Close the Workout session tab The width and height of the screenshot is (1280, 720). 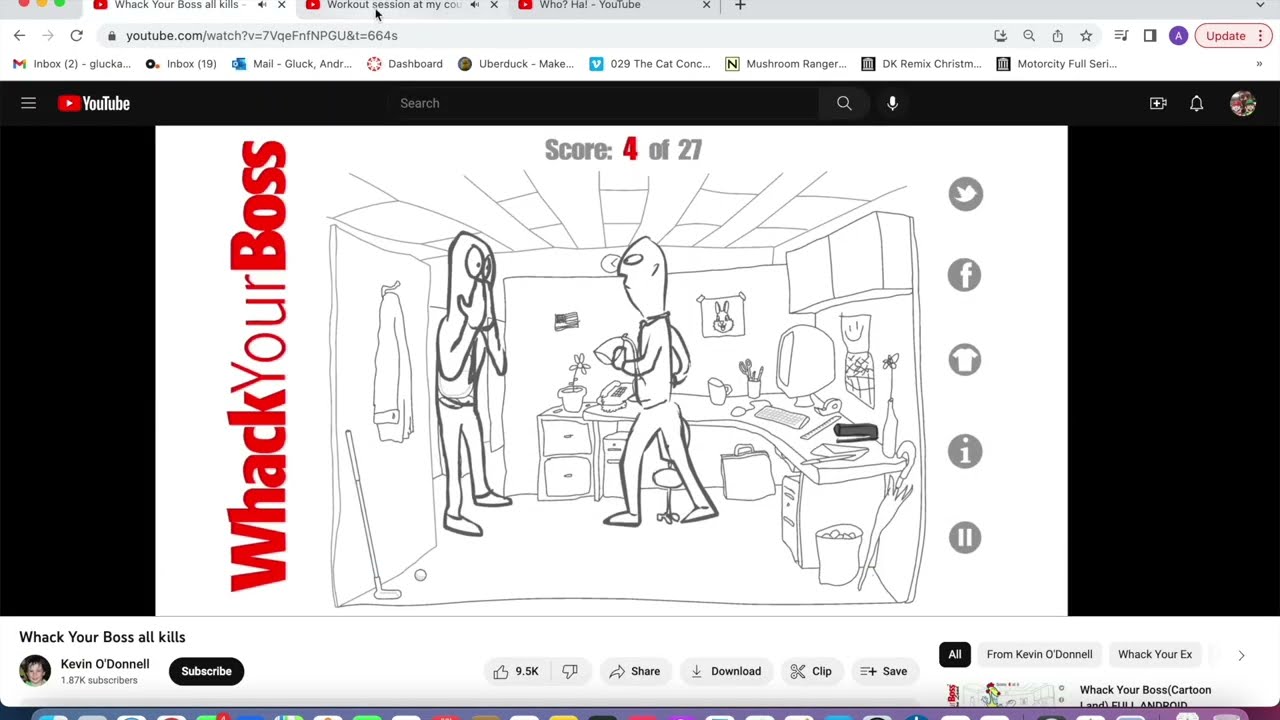pos(494,5)
